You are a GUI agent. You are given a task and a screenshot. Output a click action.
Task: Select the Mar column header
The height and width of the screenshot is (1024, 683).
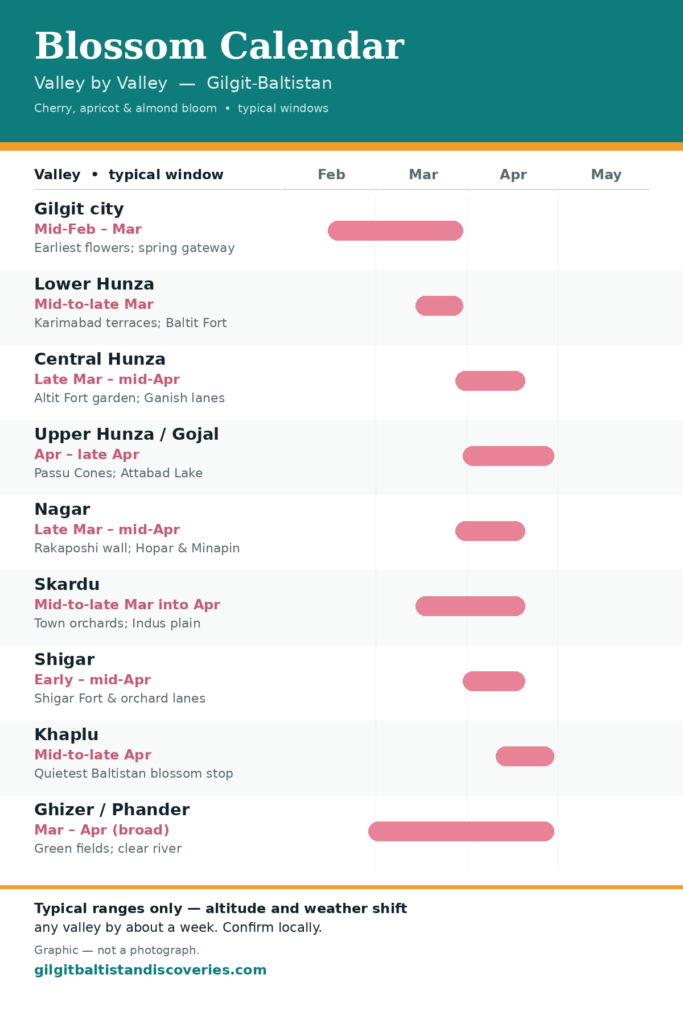coord(423,174)
